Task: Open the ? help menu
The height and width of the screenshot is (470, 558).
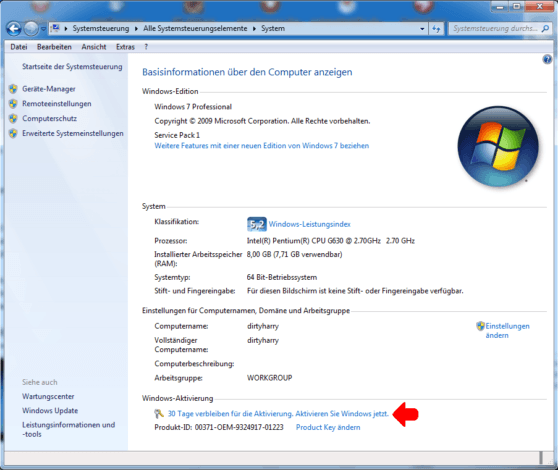Action: [x=146, y=47]
